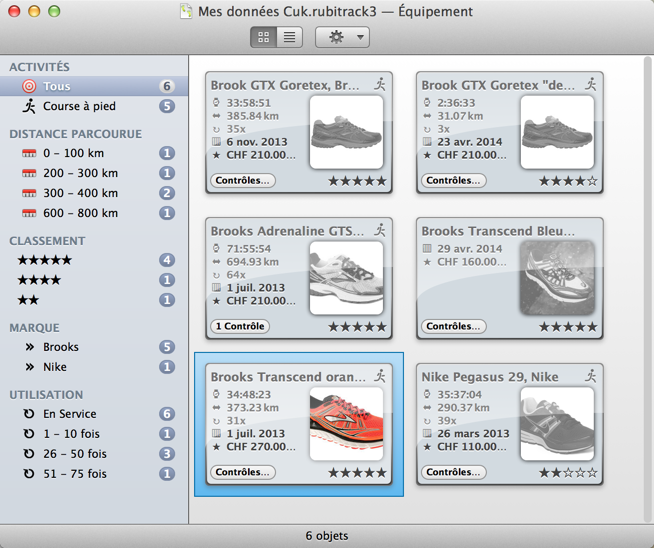Open Contrôles for Brook GTX Goretex, Br... card
The image size is (654, 548).
243,181
